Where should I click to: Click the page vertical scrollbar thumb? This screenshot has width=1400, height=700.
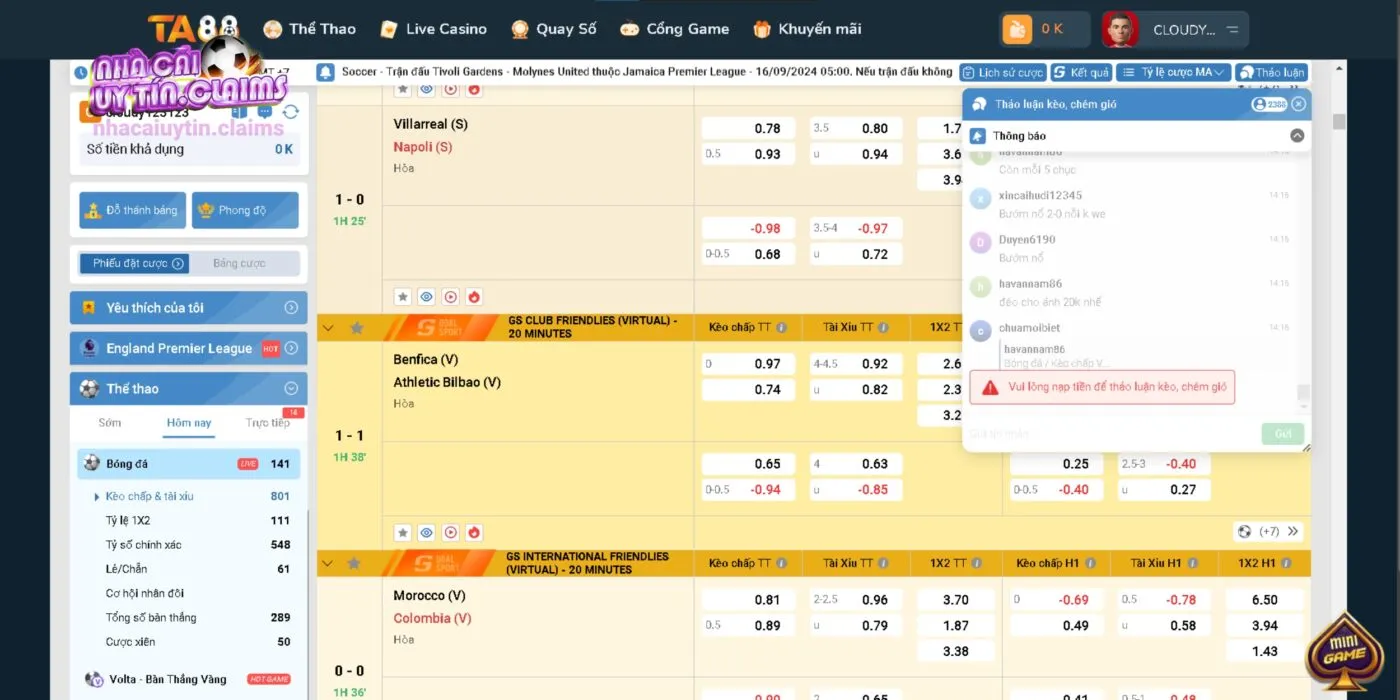[1339, 122]
